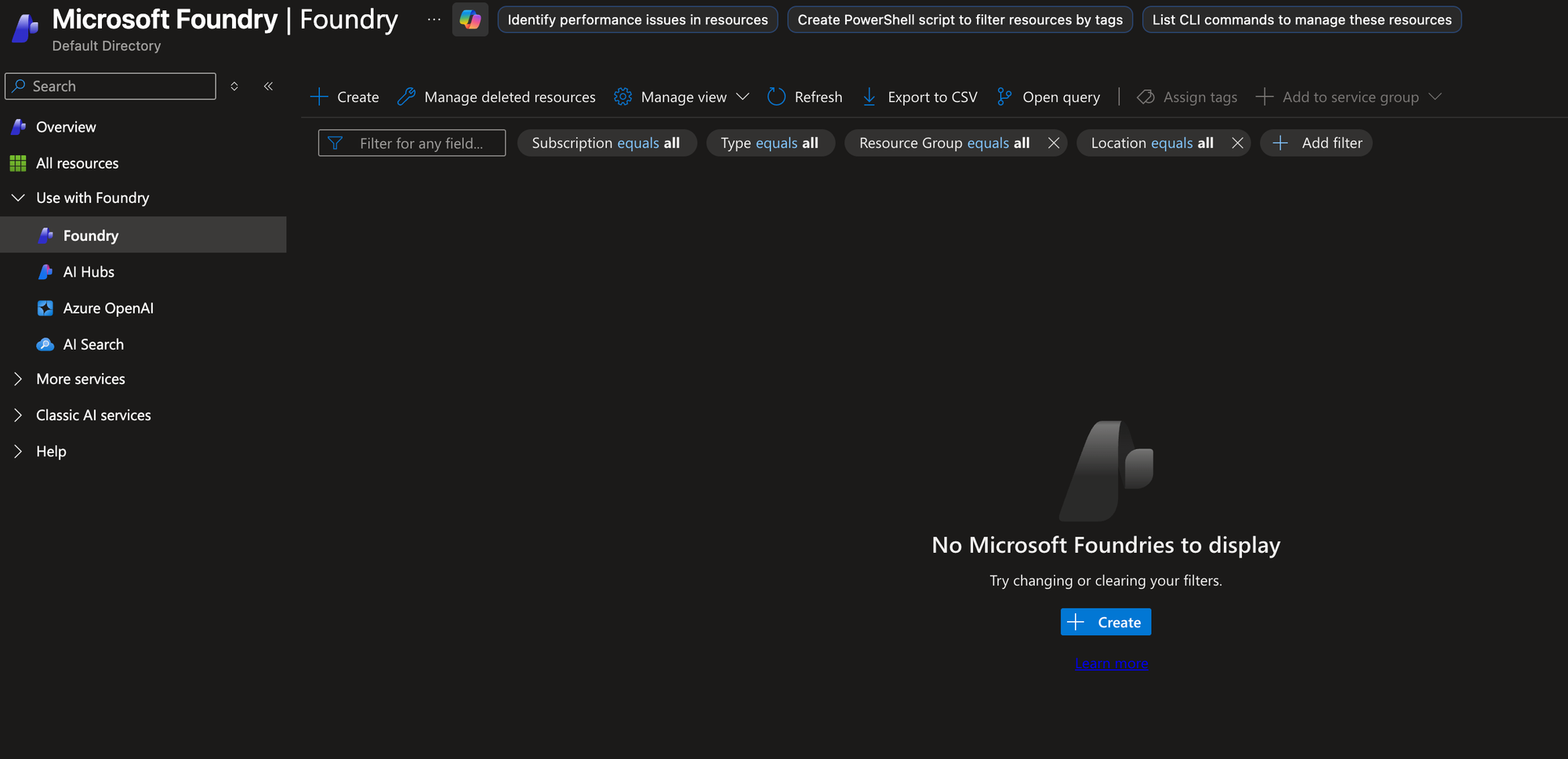1568x759 pixels.
Task: Open AI Search from sidebar
Action: (93, 344)
